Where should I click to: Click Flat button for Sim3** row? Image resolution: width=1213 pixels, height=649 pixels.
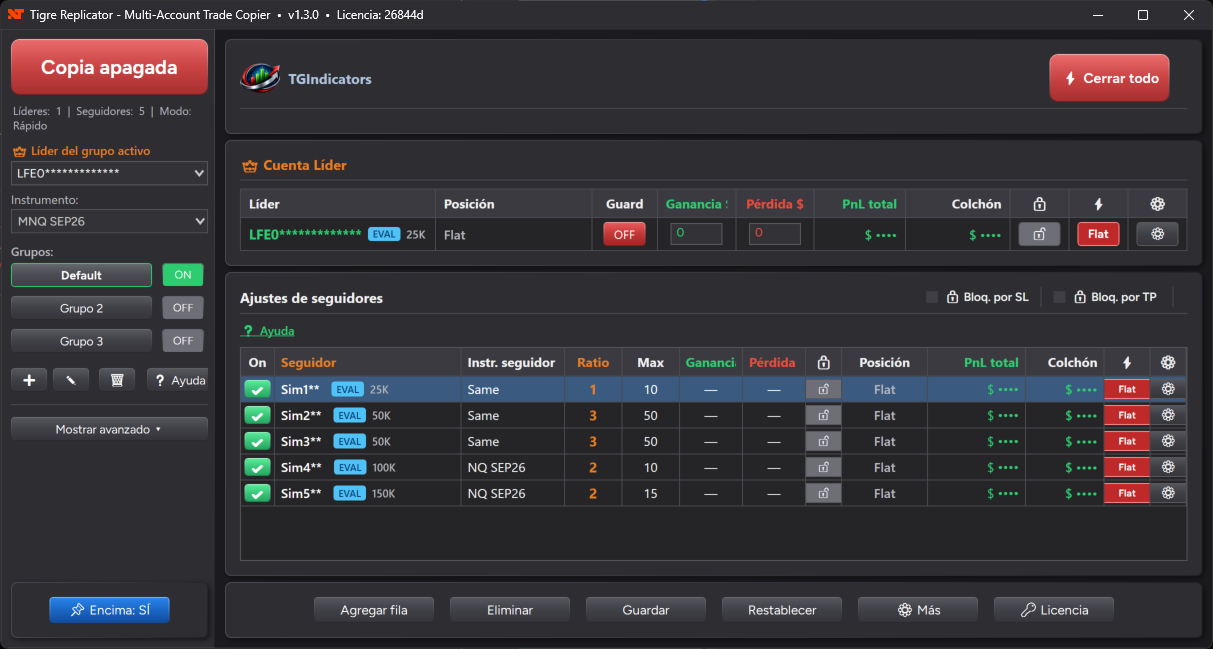click(1127, 441)
